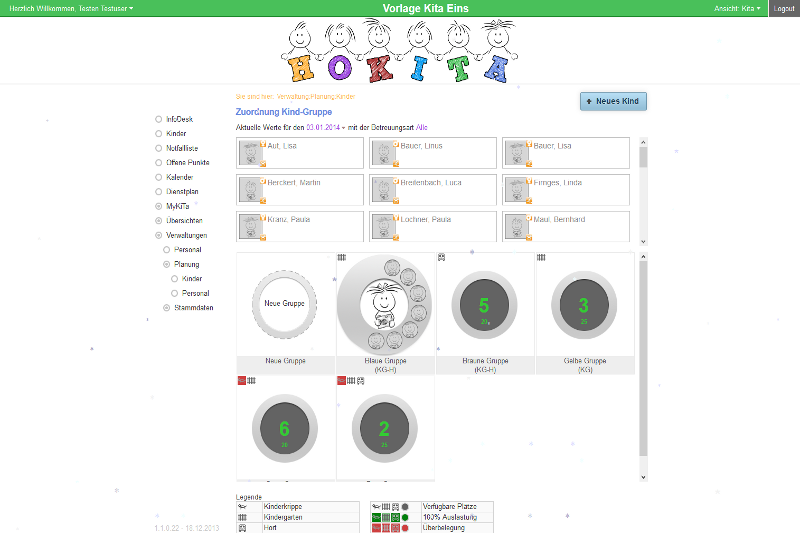Viewport: 800px width, 533px height.
Task: Click lower orange icon on Herckert, Martin card
Action: [263, 200]
